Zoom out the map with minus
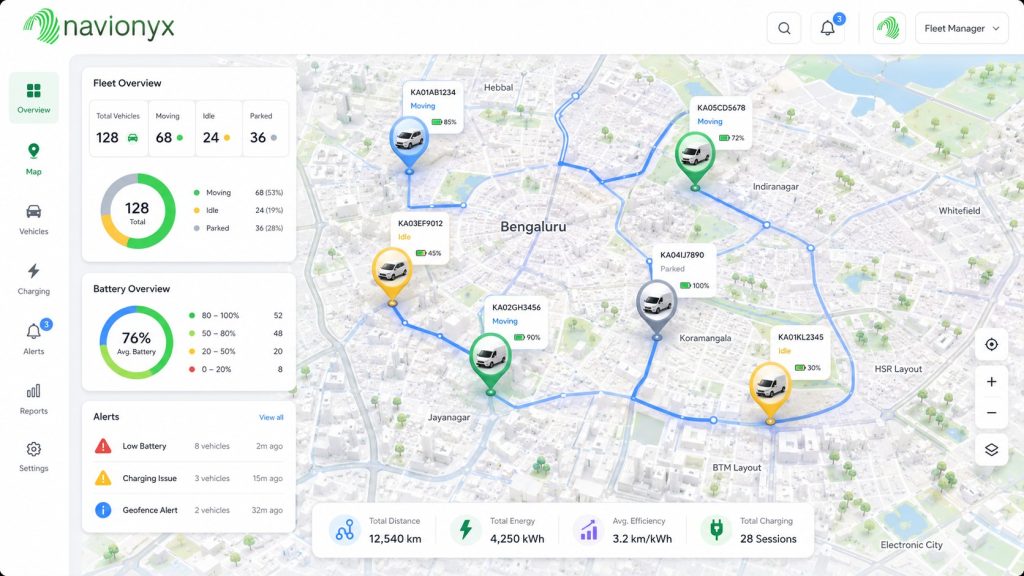This screenshot has width=1024, height=576. (991, 413)
